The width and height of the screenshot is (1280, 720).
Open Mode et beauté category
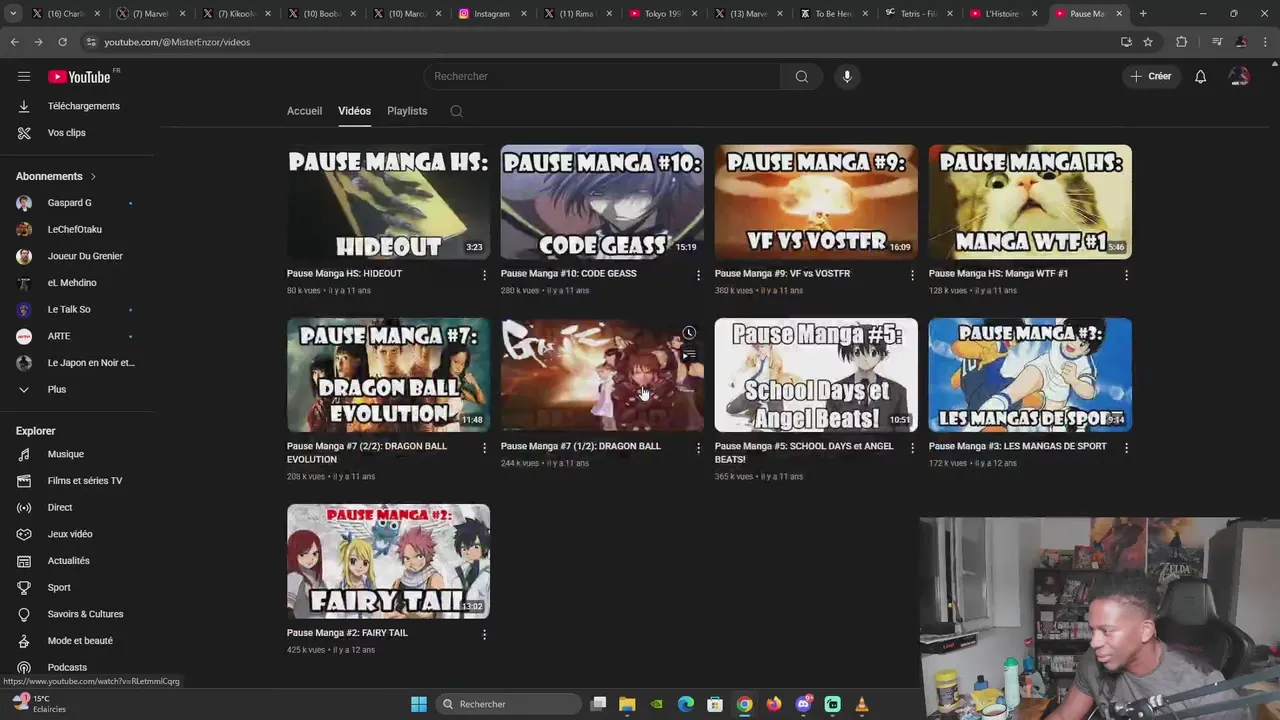click(78, 641)
